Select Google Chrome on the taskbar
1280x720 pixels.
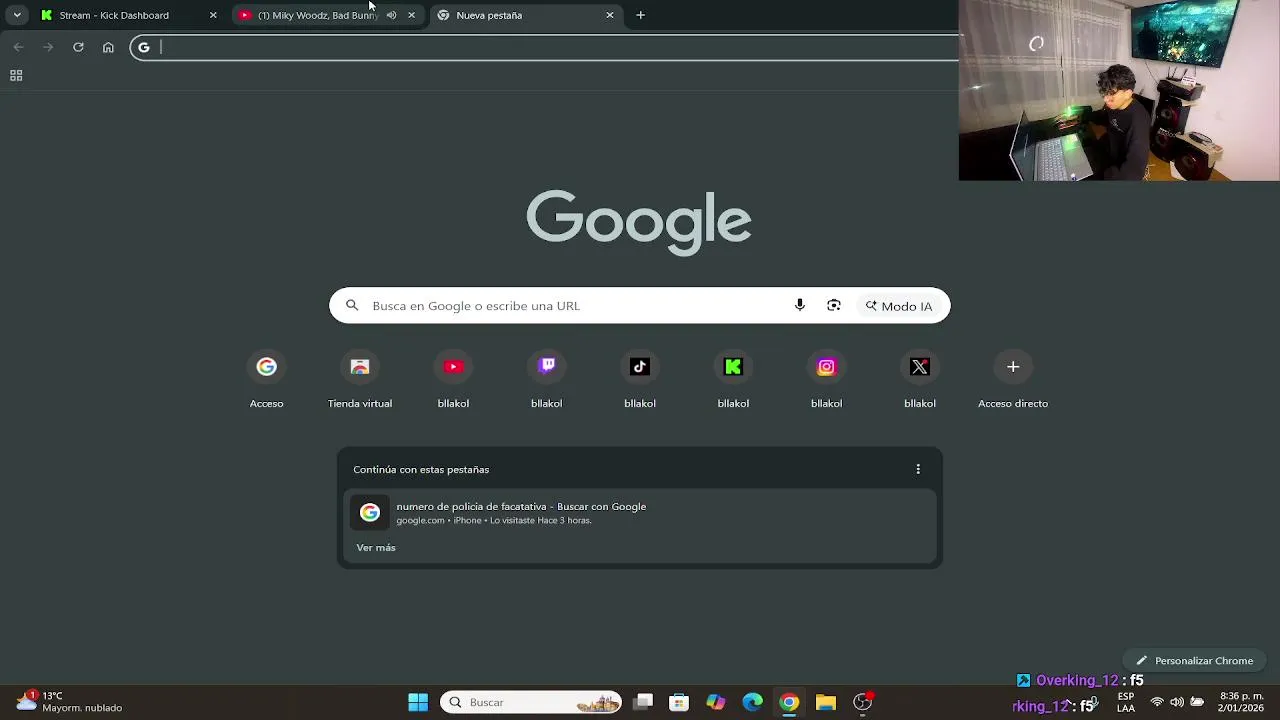[790, 702]
